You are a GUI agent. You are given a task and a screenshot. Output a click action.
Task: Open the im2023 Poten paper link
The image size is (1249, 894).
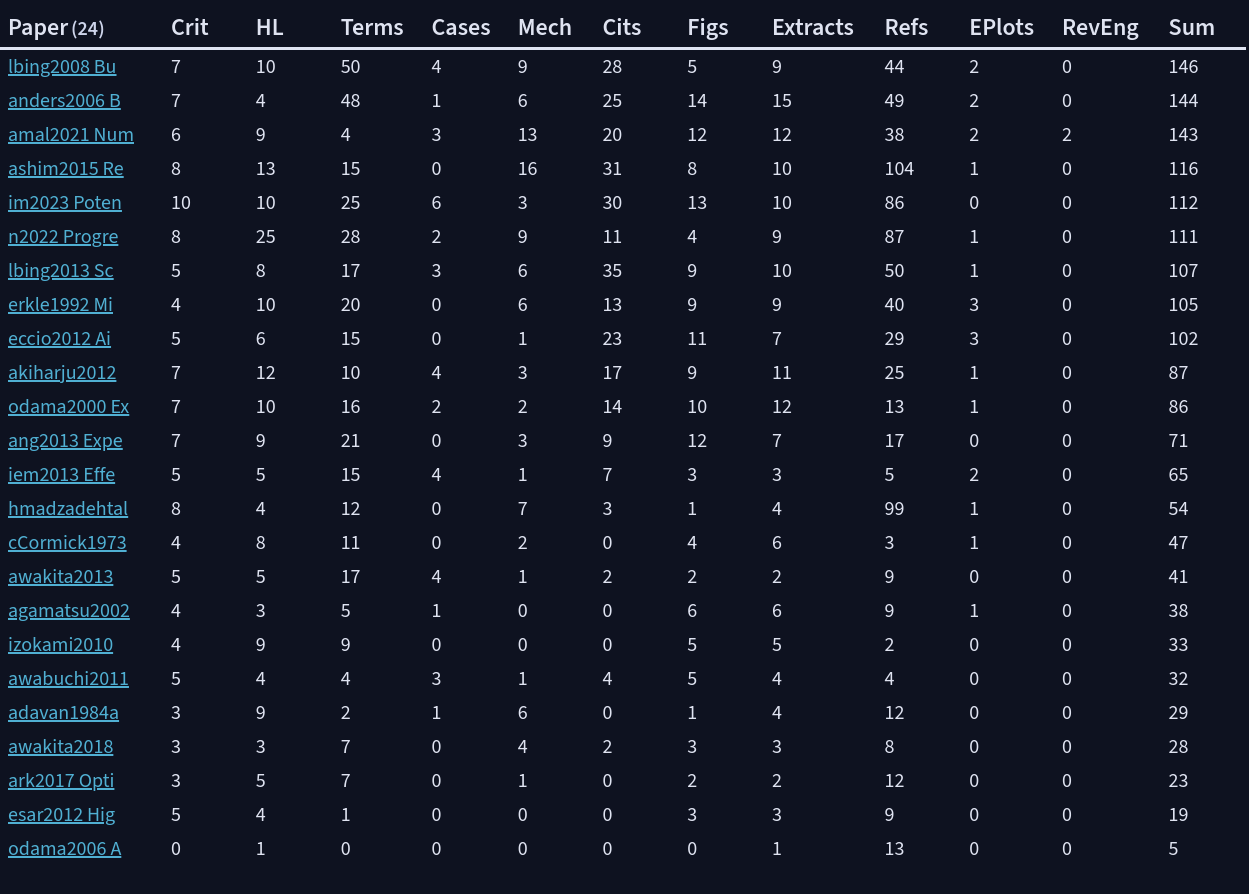coord(65,203)
